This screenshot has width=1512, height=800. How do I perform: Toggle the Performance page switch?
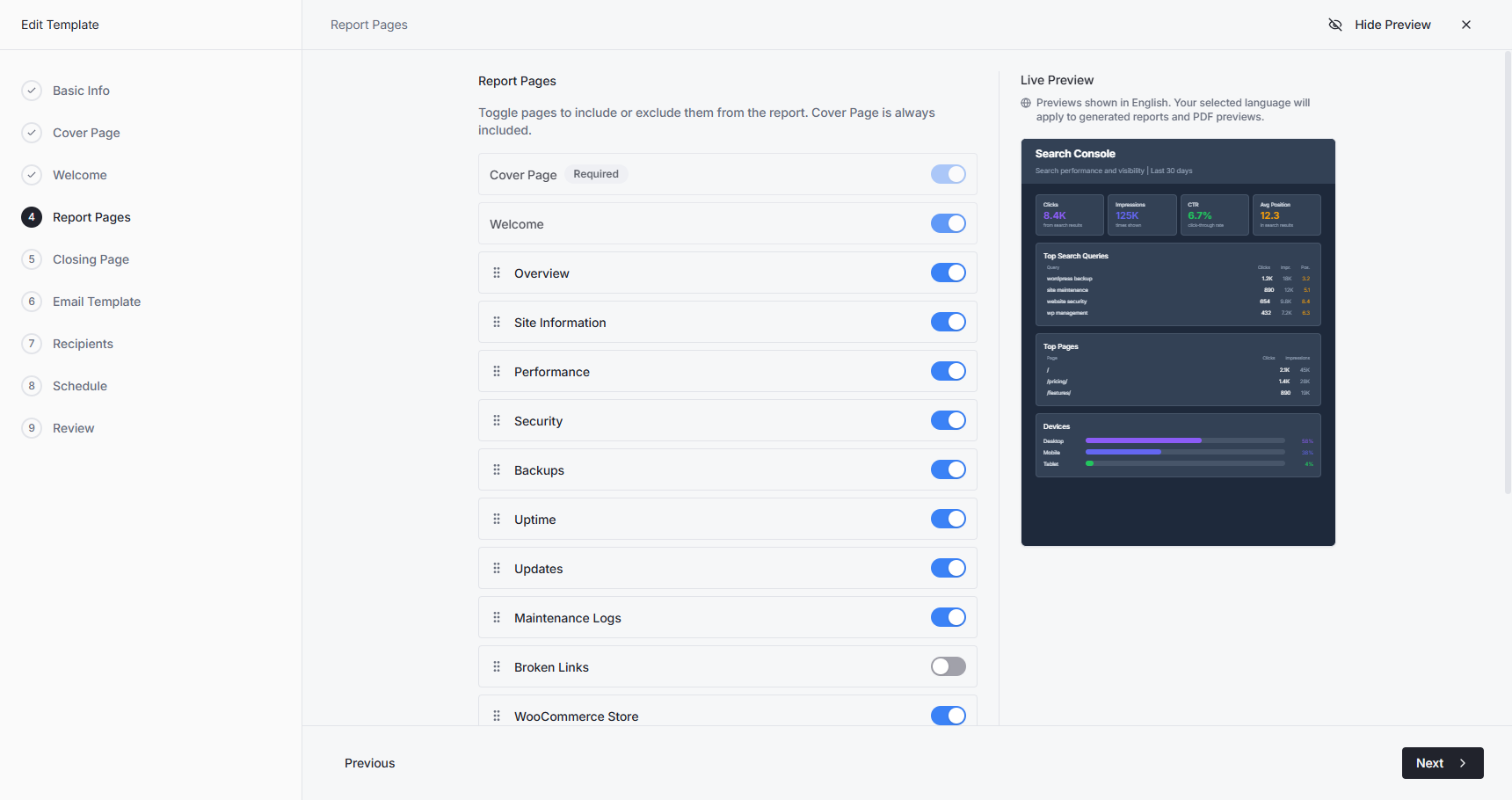[949, 371]
